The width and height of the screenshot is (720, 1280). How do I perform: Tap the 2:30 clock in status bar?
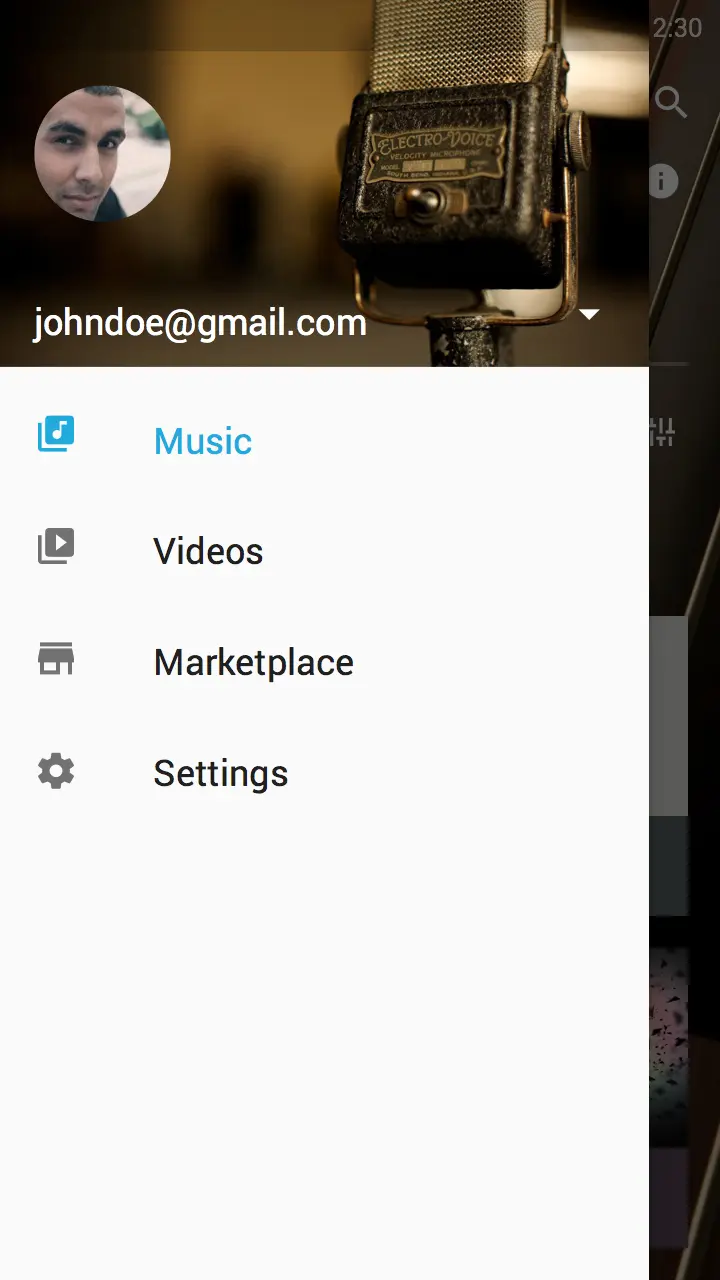(x=677, y=28)
